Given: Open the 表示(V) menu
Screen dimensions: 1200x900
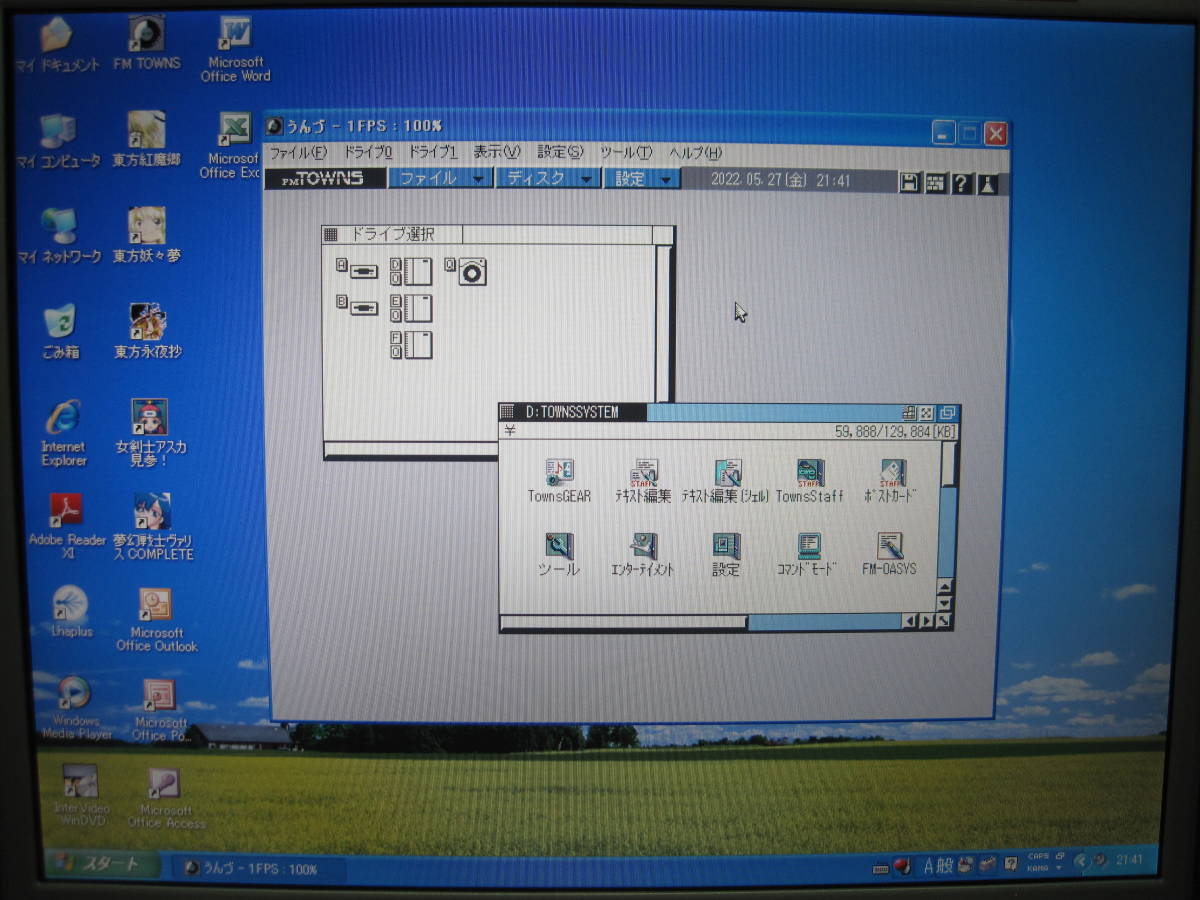Looking at the screenshot, I should click(497, 153).
